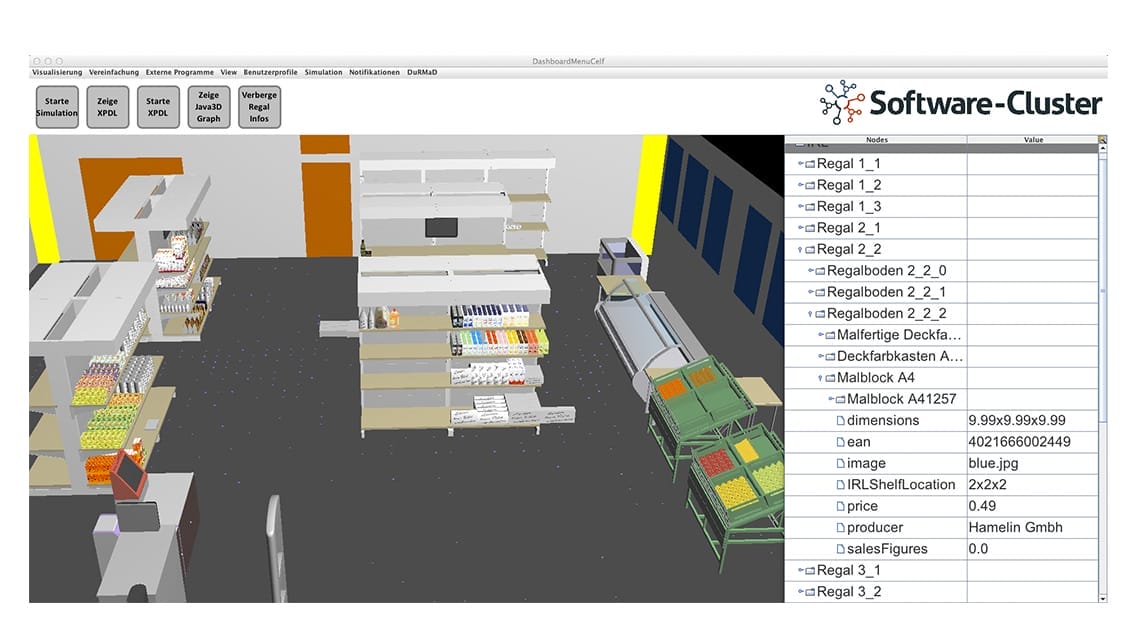Open the Benutzerprofile menu
The image size is (1134, 636).
tap(271, 72)
